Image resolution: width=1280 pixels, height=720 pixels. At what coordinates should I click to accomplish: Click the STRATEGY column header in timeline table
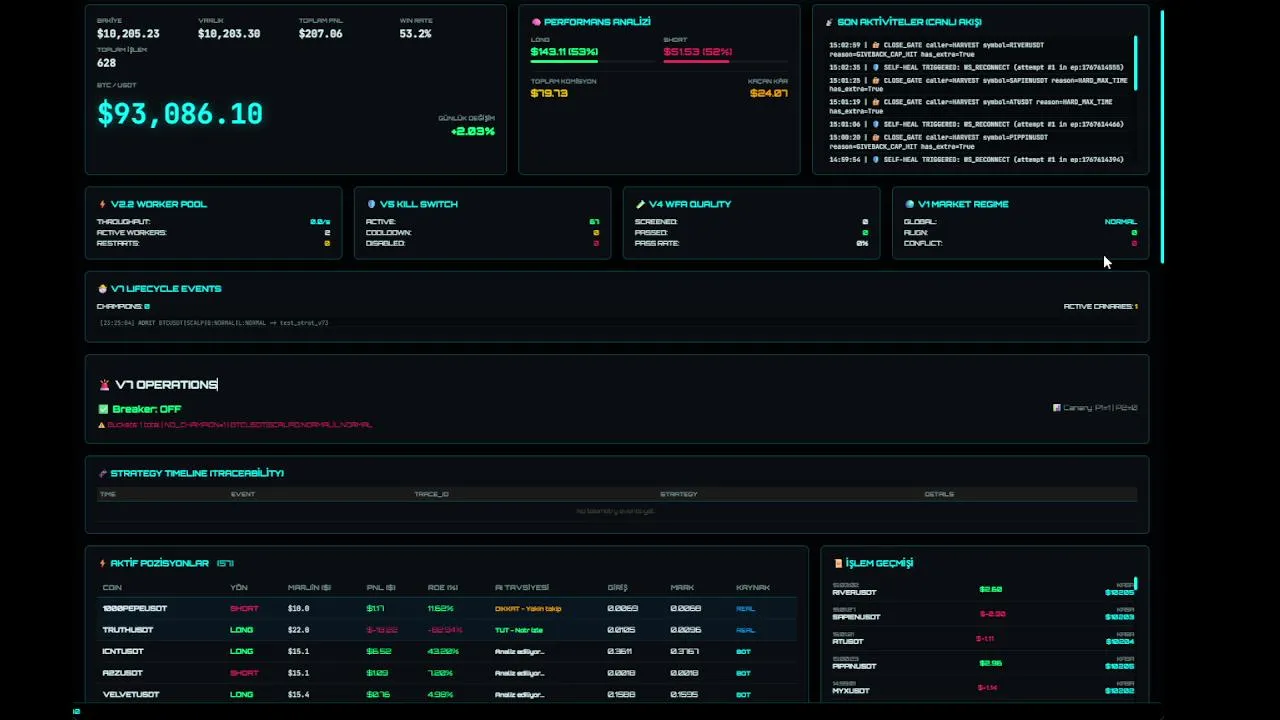[x=678, y=494]
